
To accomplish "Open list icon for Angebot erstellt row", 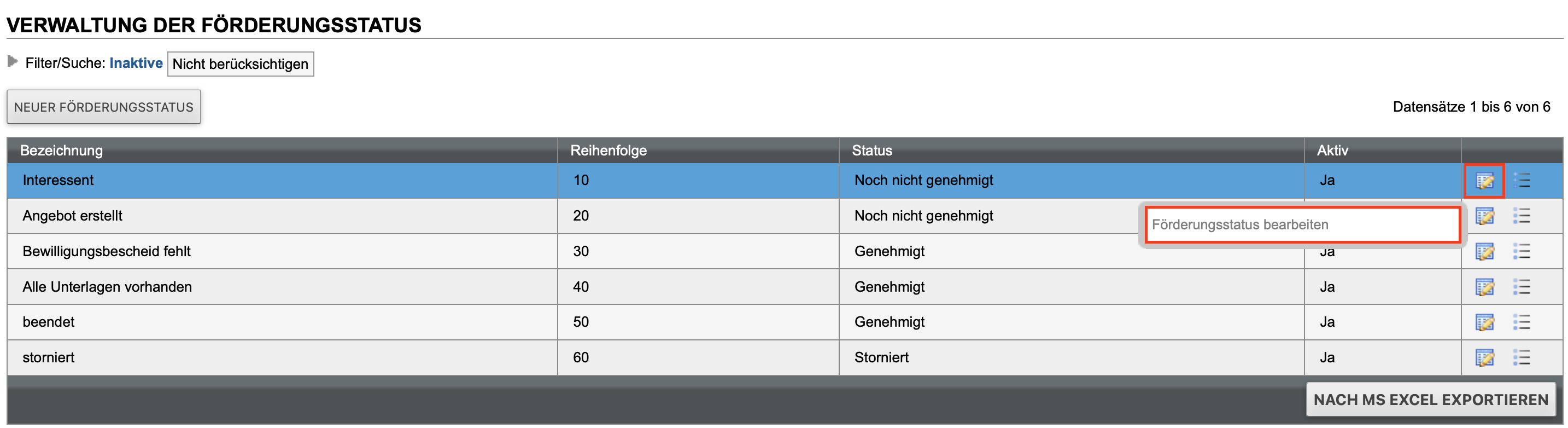I will [1521, 216].
